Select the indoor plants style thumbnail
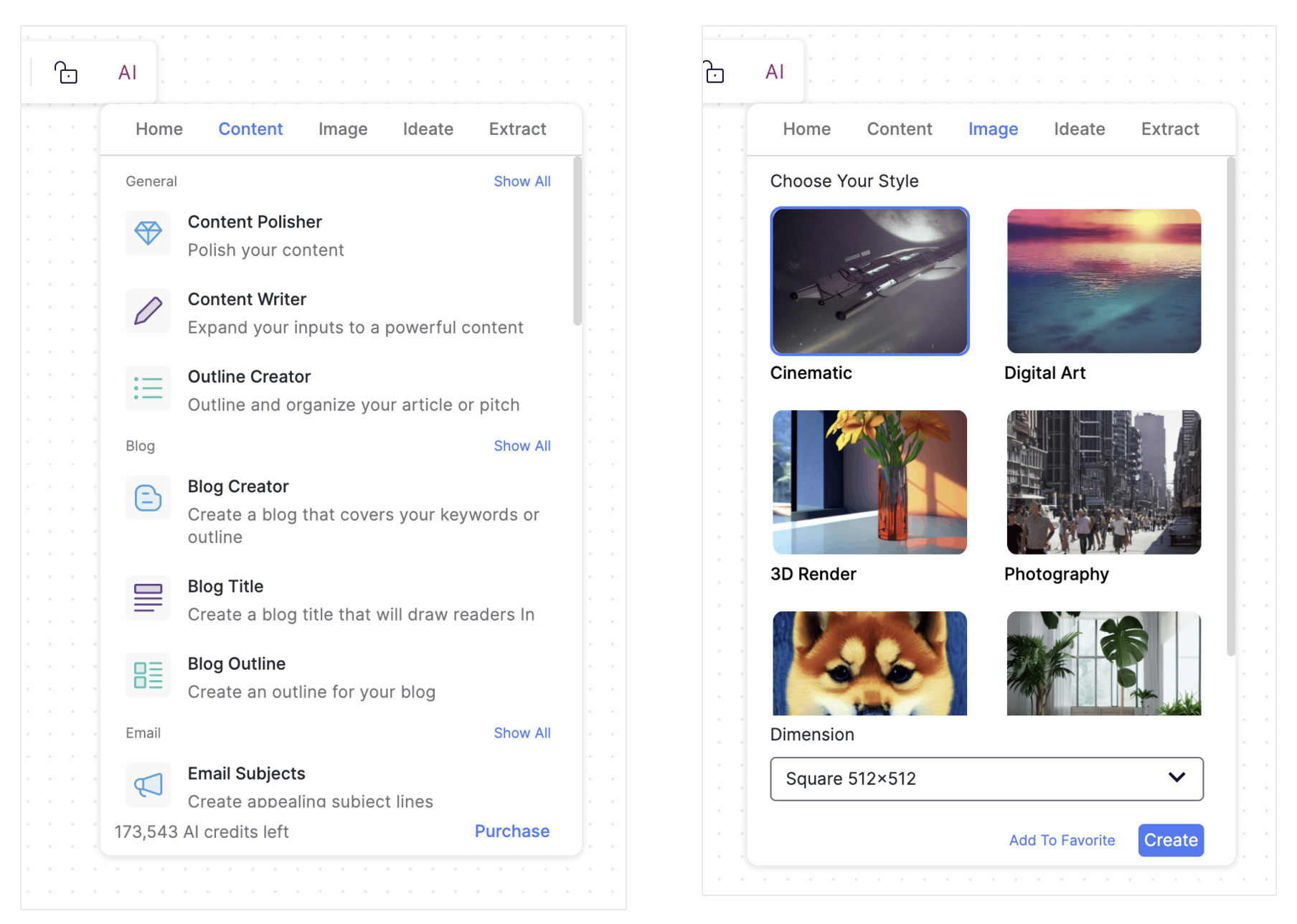This screenshot has height=924, width=1297. [x=1104, y=663]
